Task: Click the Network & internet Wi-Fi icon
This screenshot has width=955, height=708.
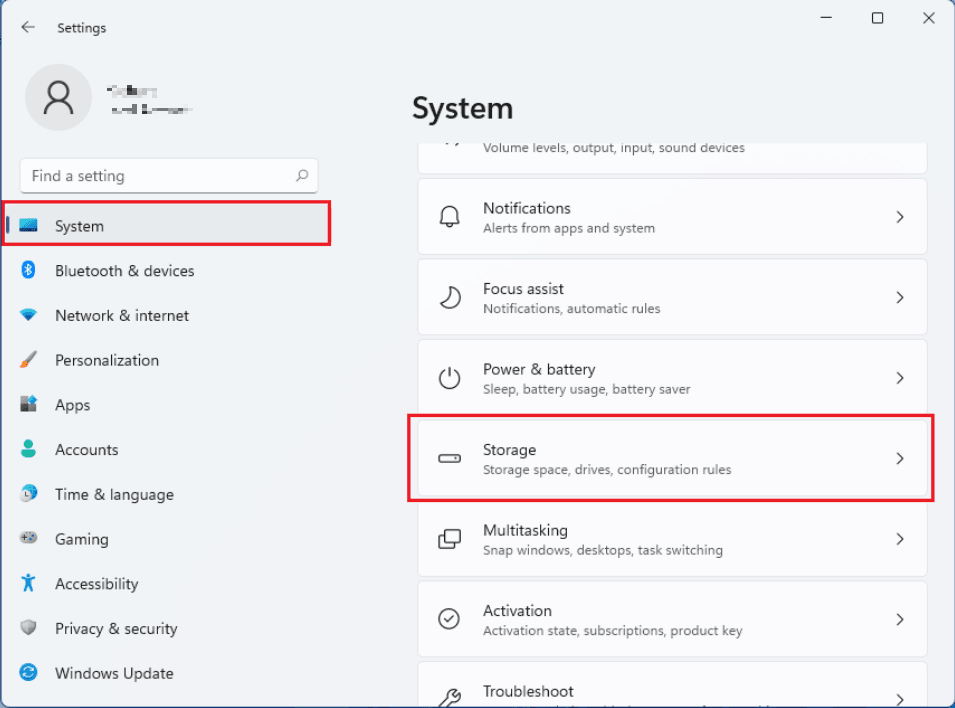Action: [29, 315]
